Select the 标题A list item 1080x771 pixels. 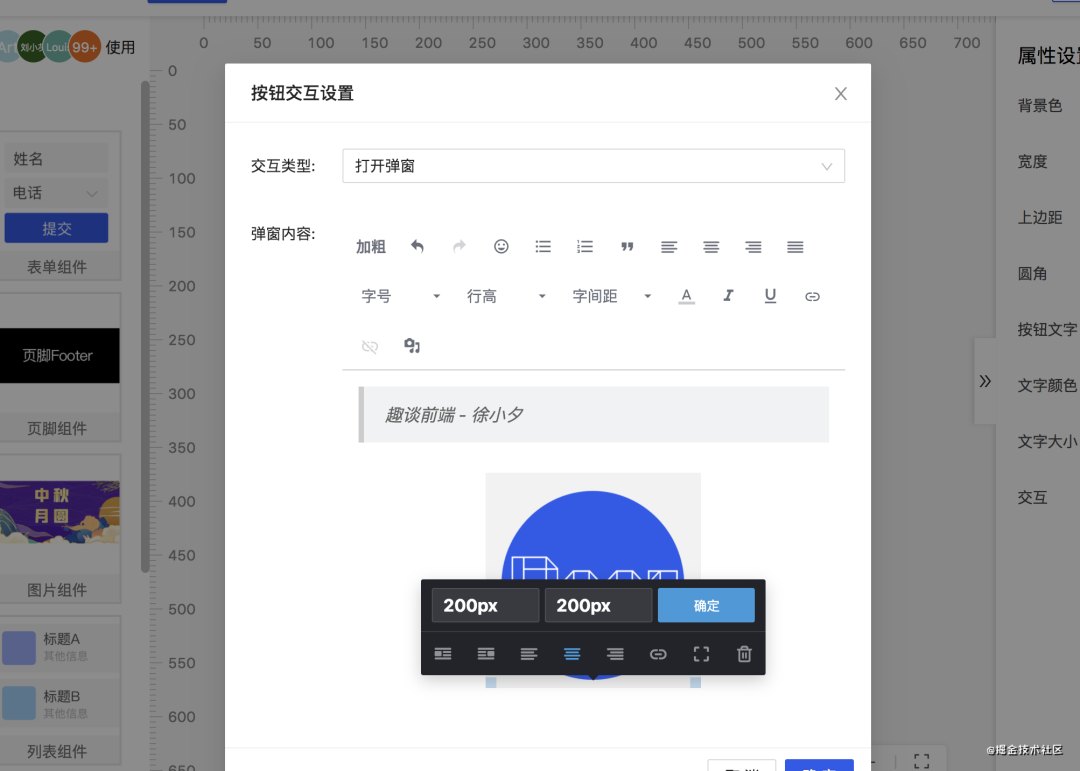coord(61,647)
